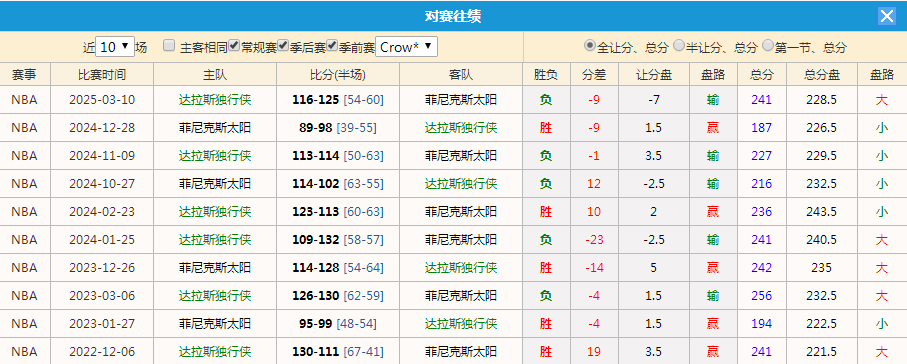
Task: Click the score 116-125 [54-60]
Action: (x=338, y=100)
